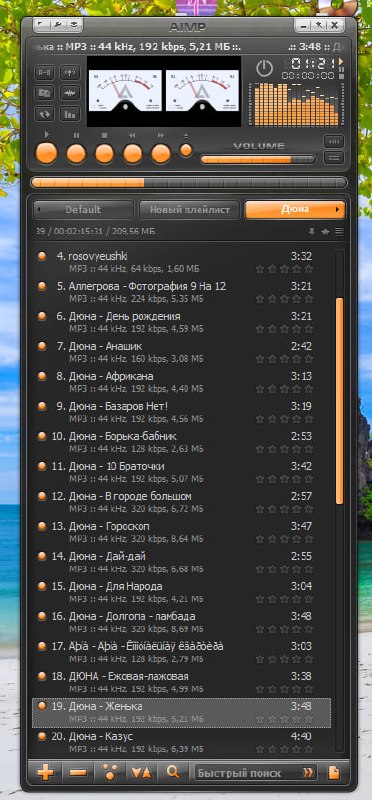Toggle playlist visibility button under equalizer

click(334, 158)
